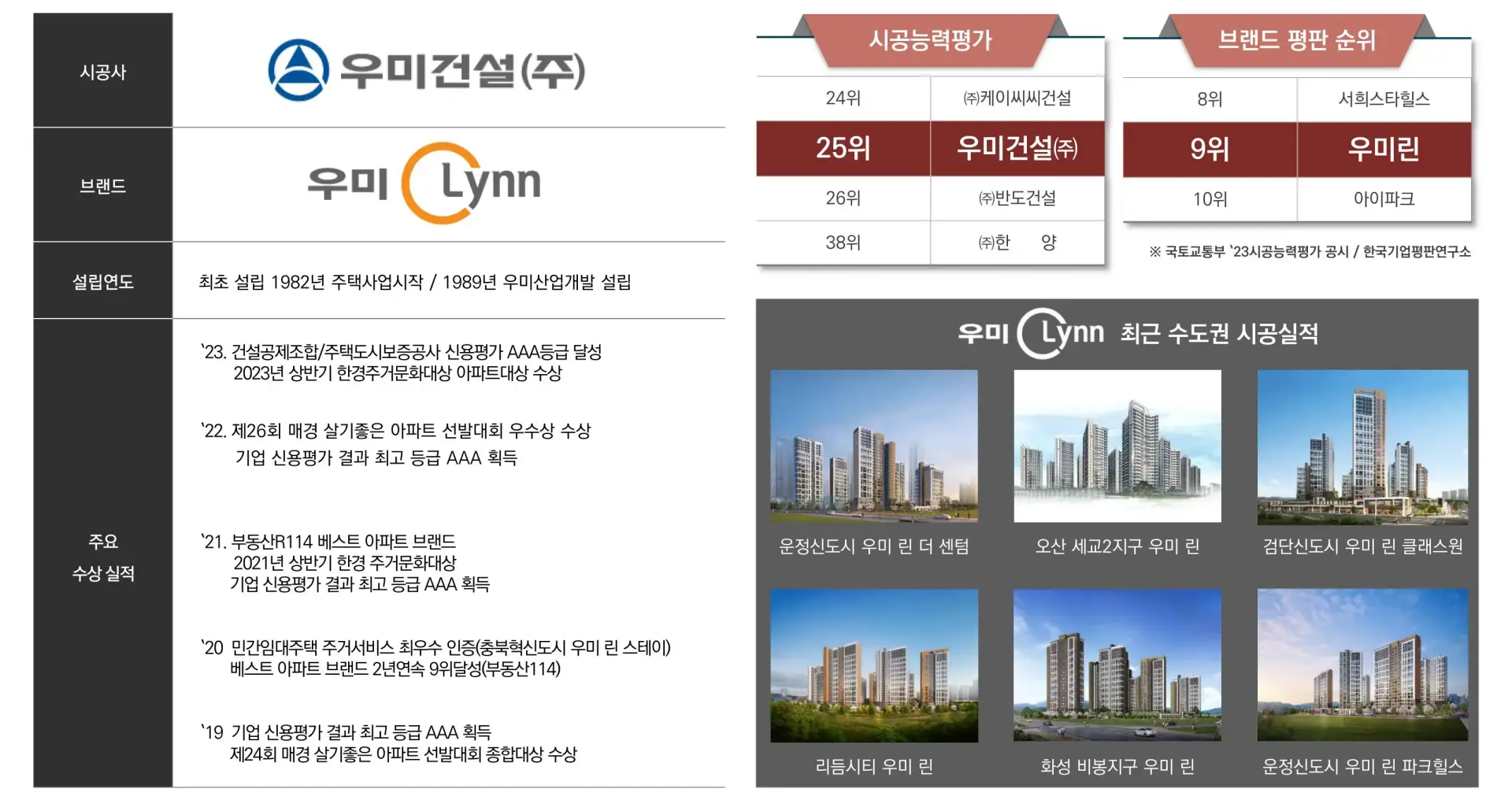Click the ㈜한 양 cell
Screen dimensions: 1512x800
coord(1017,243)
